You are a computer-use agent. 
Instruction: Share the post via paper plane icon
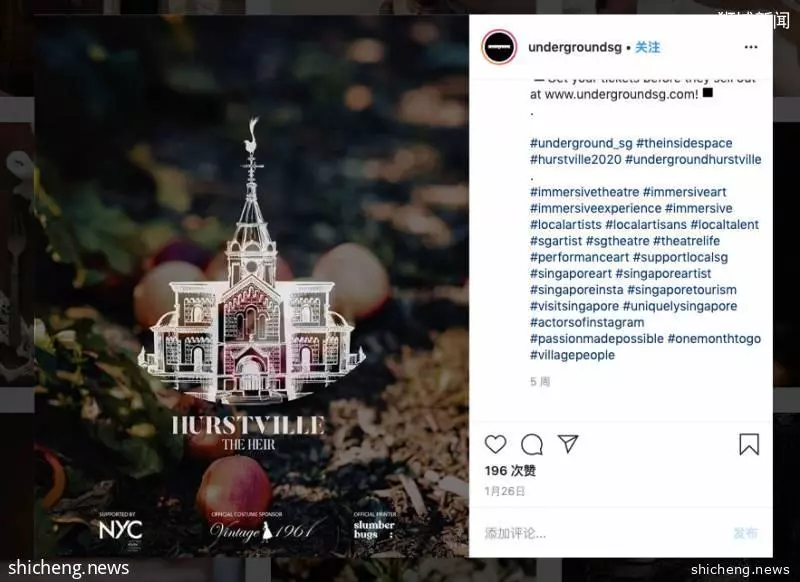point(568,444)
